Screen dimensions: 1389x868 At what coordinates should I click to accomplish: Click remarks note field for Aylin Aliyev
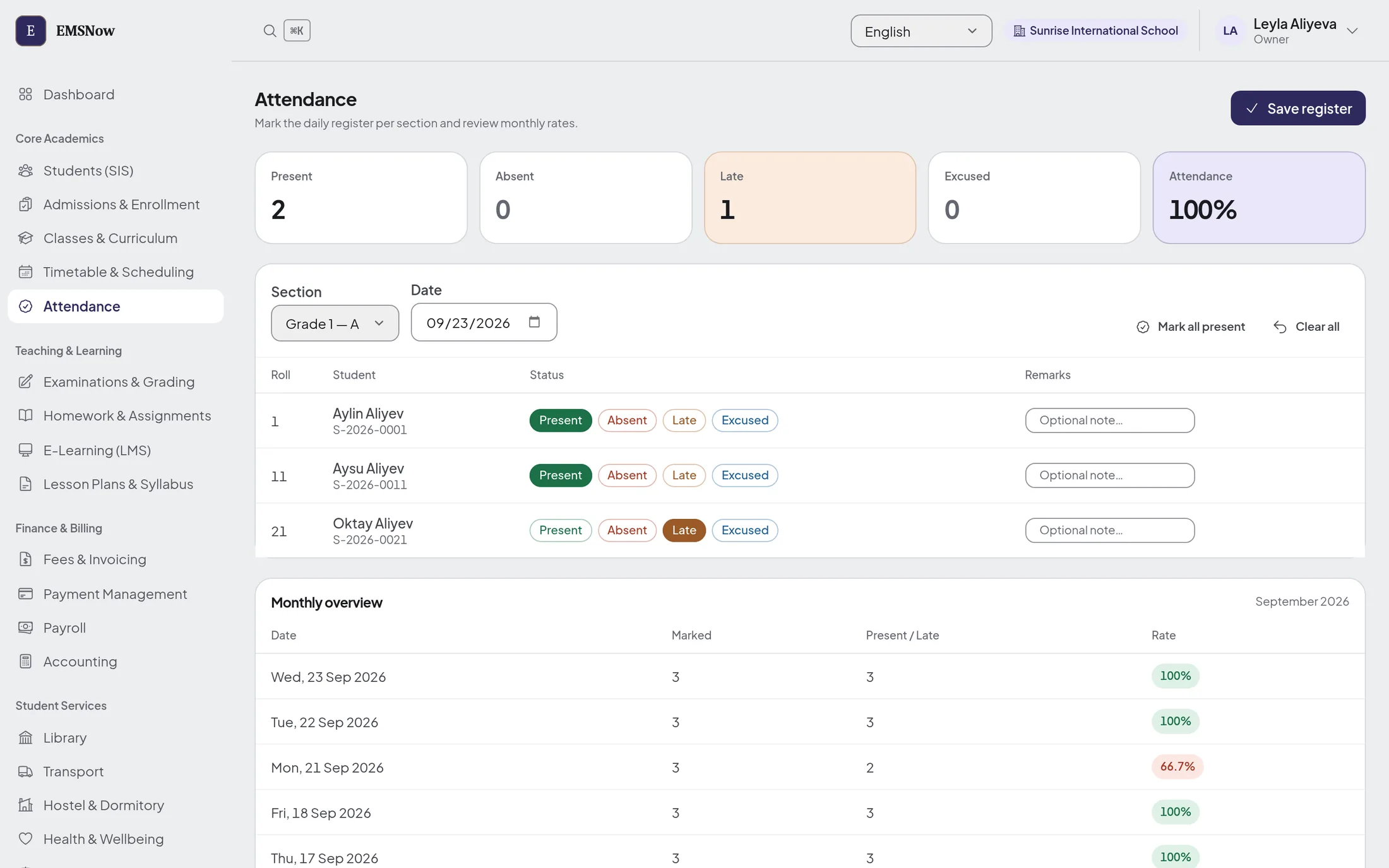(x=1109, y=420)
